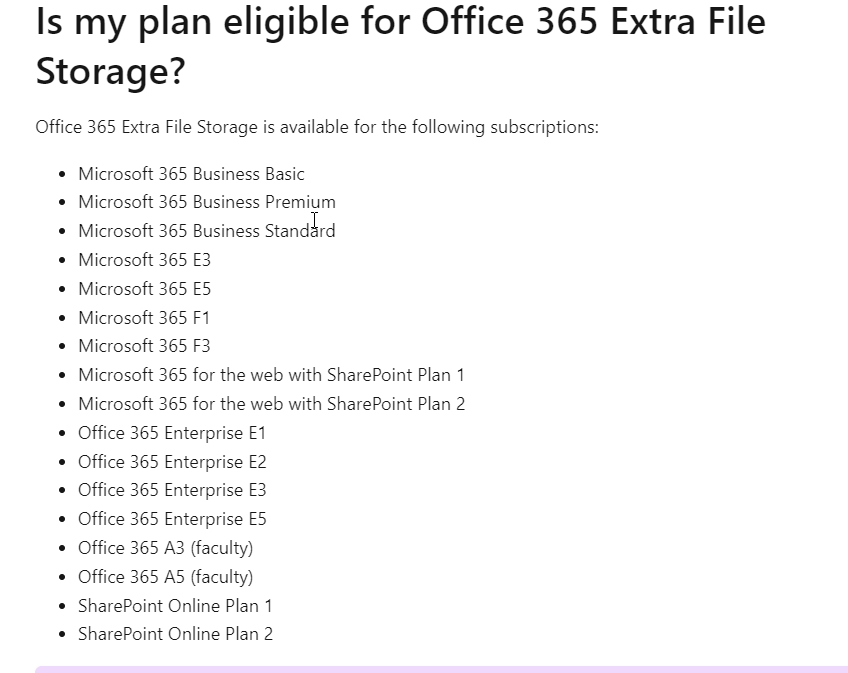Click Microsoft 365 Business Standard text
This screenshot has width=848, height=673.
click(207, 231)
